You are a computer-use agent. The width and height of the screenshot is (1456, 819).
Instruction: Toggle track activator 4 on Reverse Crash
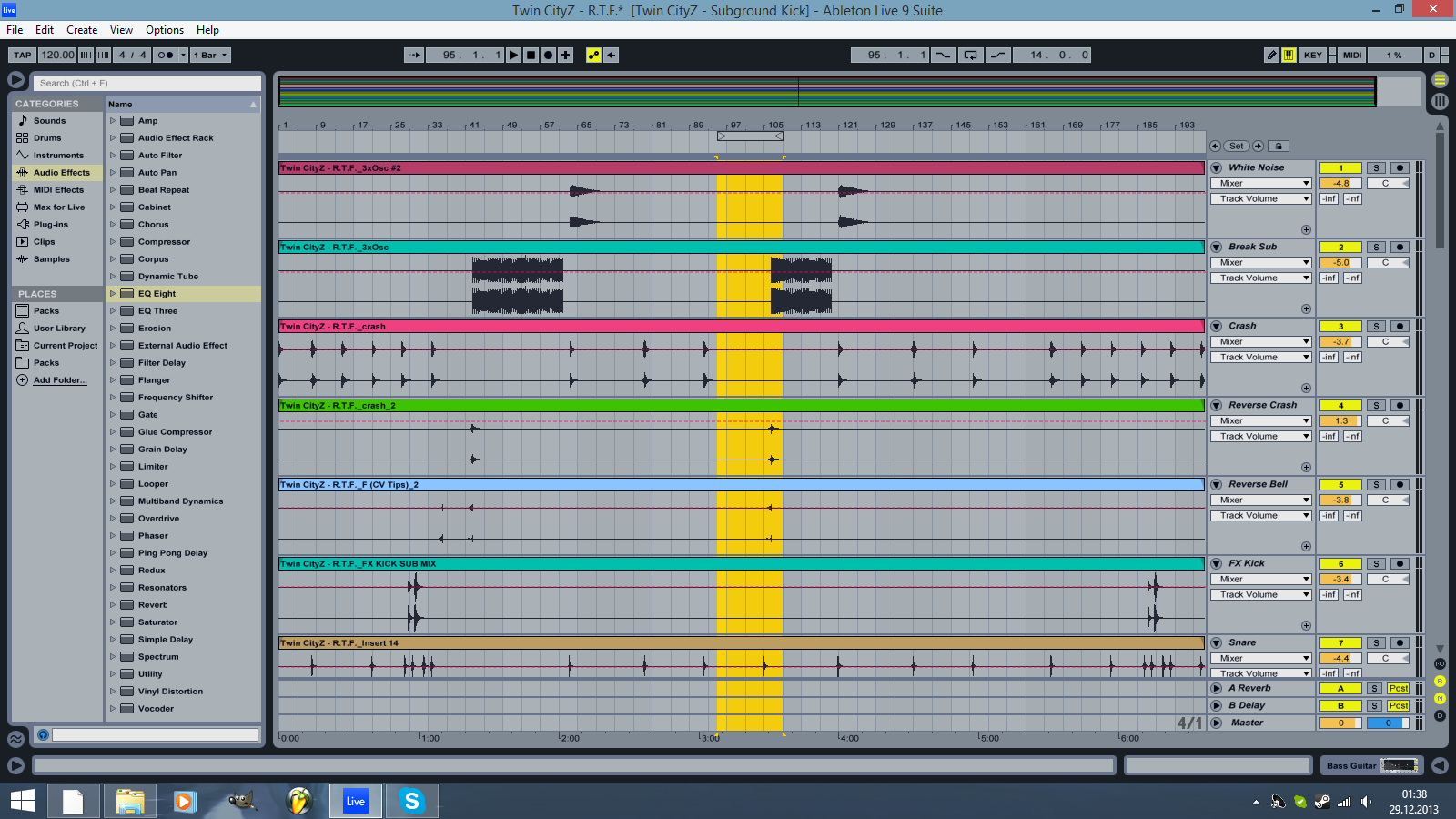point(1340,406)
